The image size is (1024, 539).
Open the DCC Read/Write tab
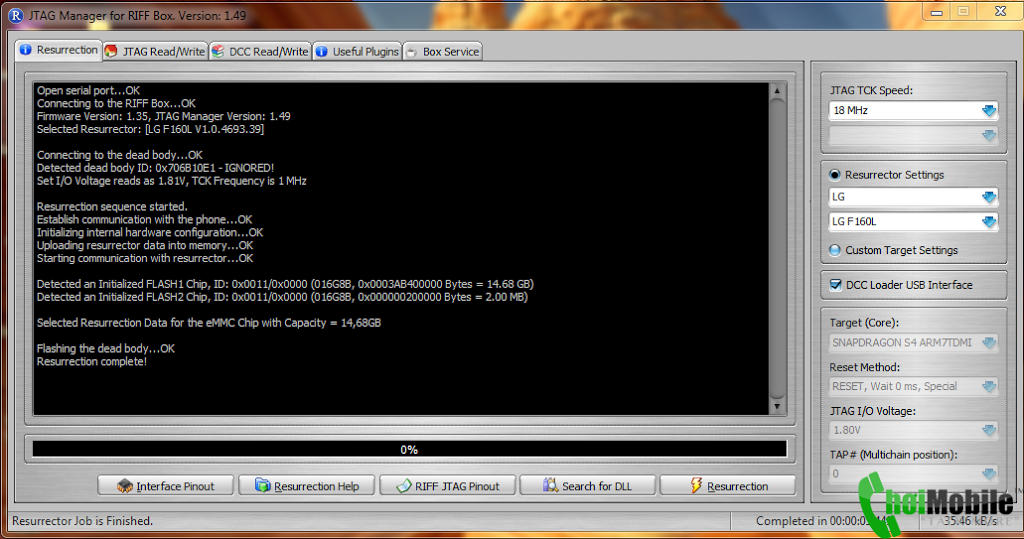pyautogui.click(x=260, y=52)
